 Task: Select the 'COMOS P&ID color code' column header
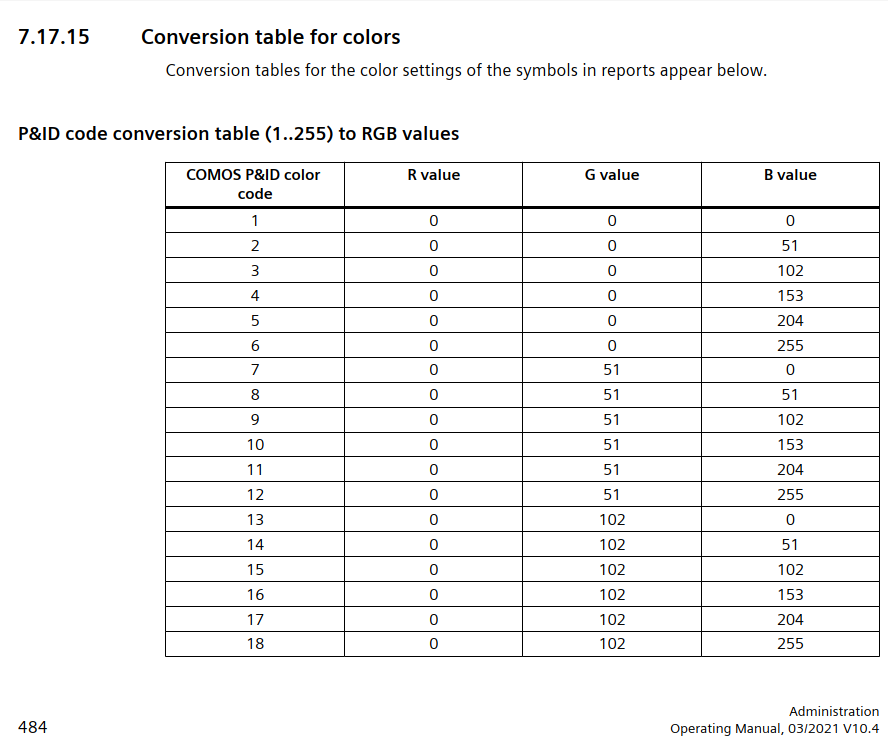pyautogui.click(x=254, y=184)
